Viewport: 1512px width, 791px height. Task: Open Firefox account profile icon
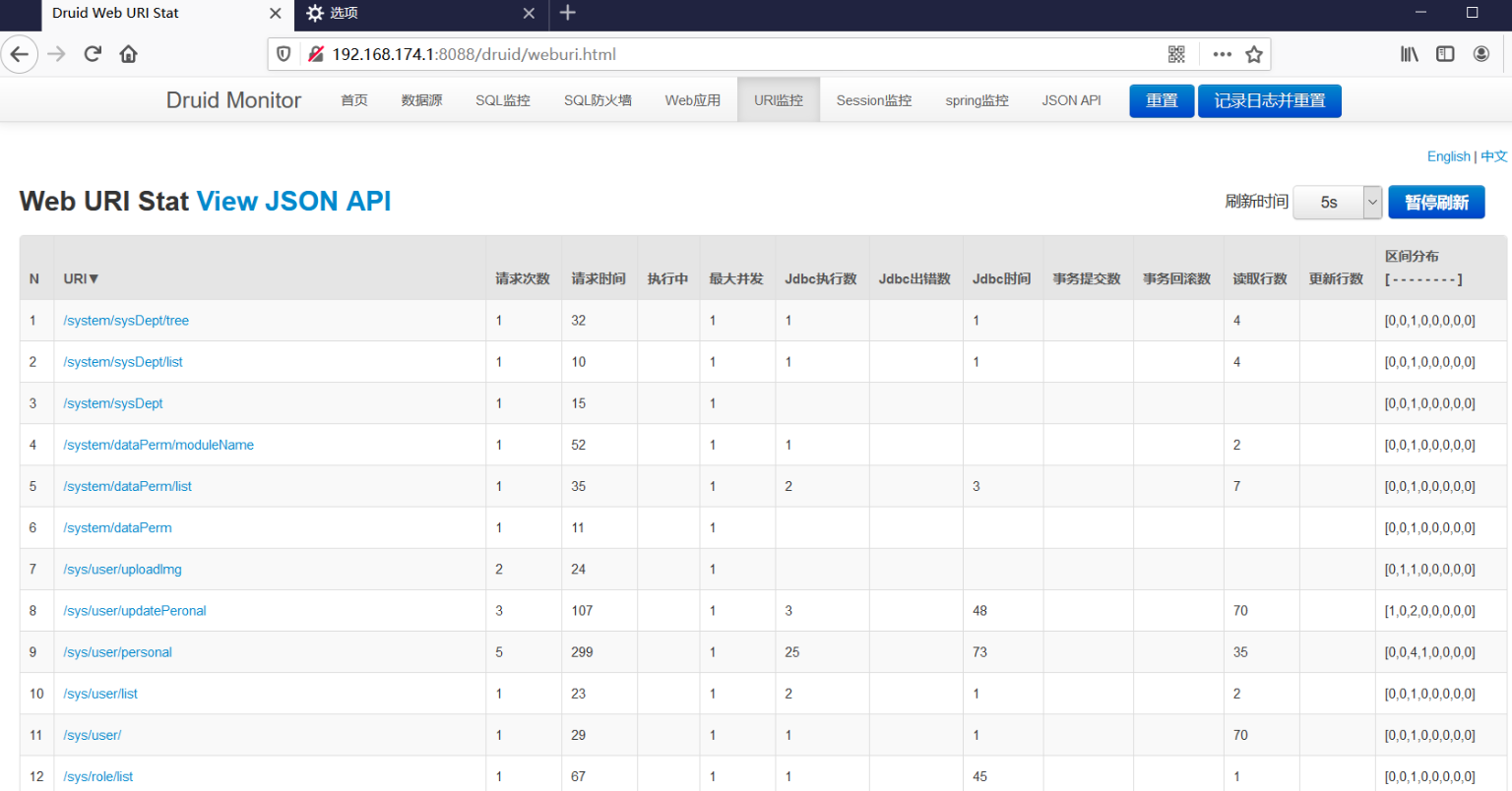[x=1481, y=54]
